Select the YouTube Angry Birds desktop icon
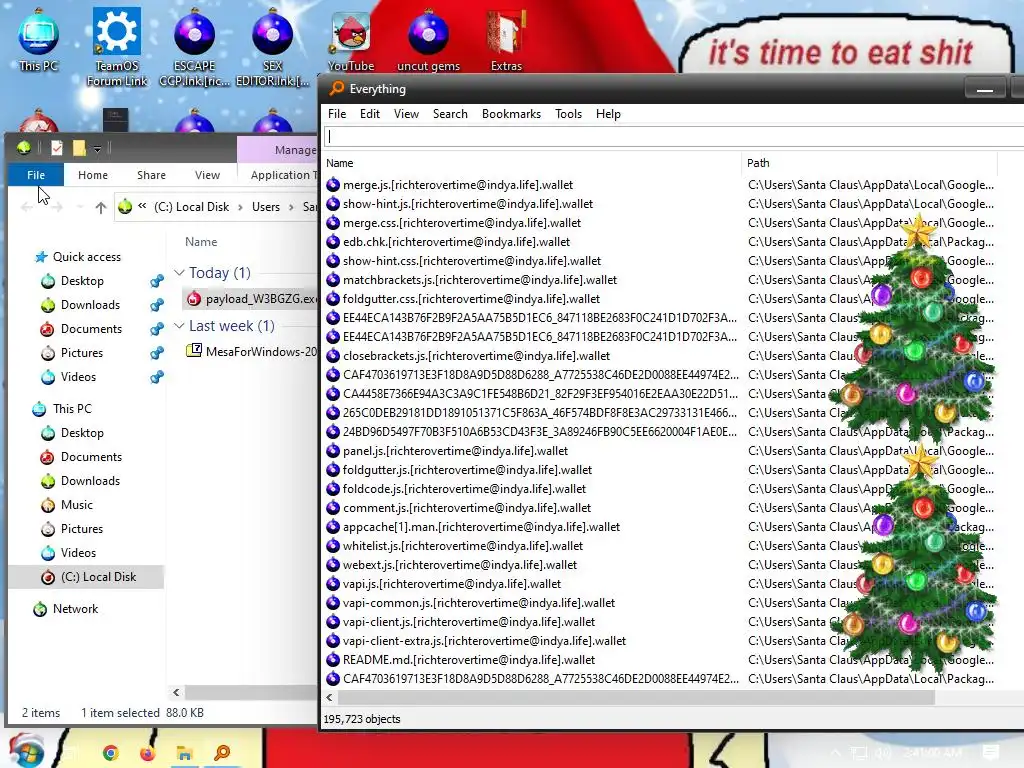The width and height of the screenshot is (1024, 768). tap(351, 40)
